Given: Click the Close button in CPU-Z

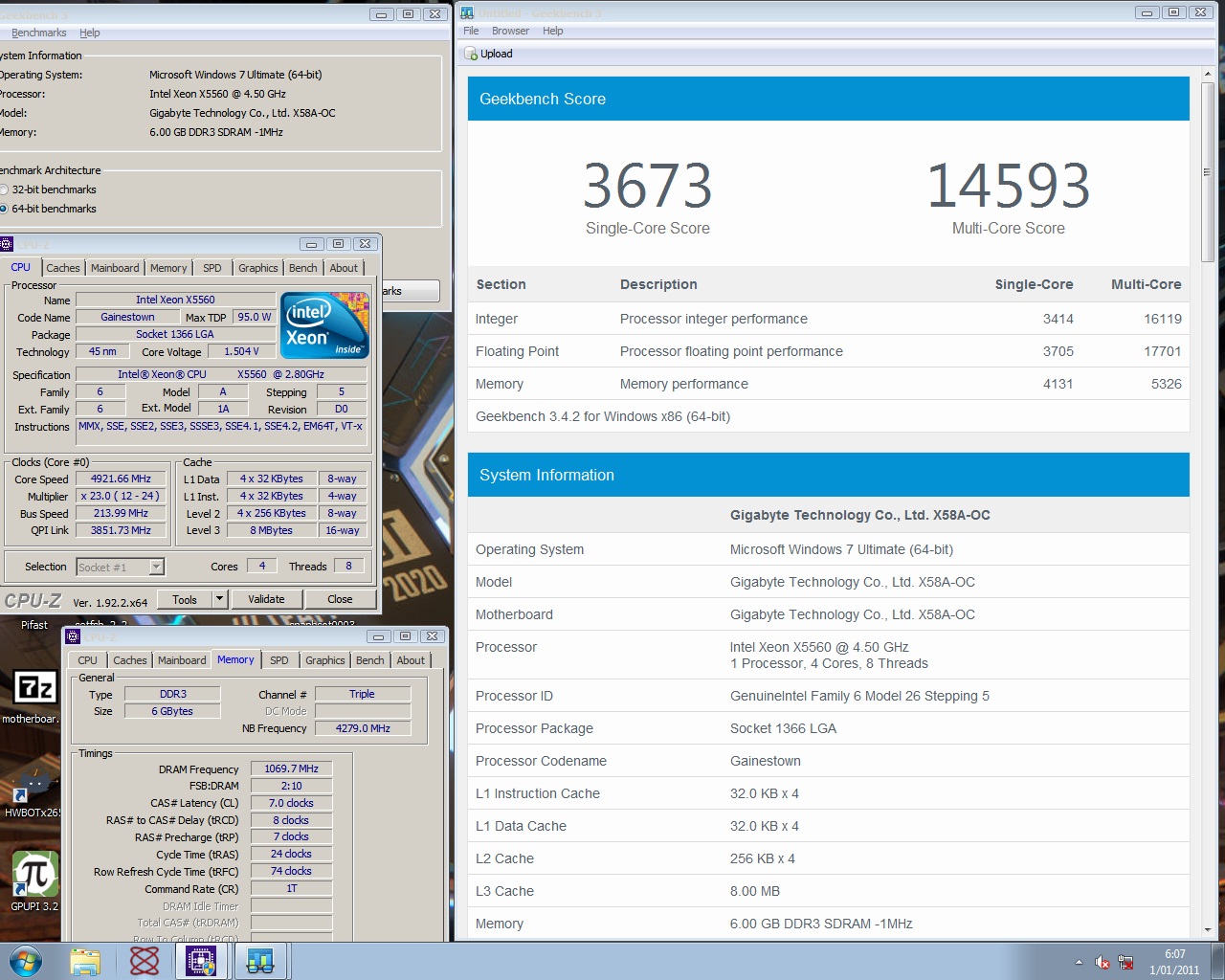Looking at the screenshot, I should pos(340,600).
